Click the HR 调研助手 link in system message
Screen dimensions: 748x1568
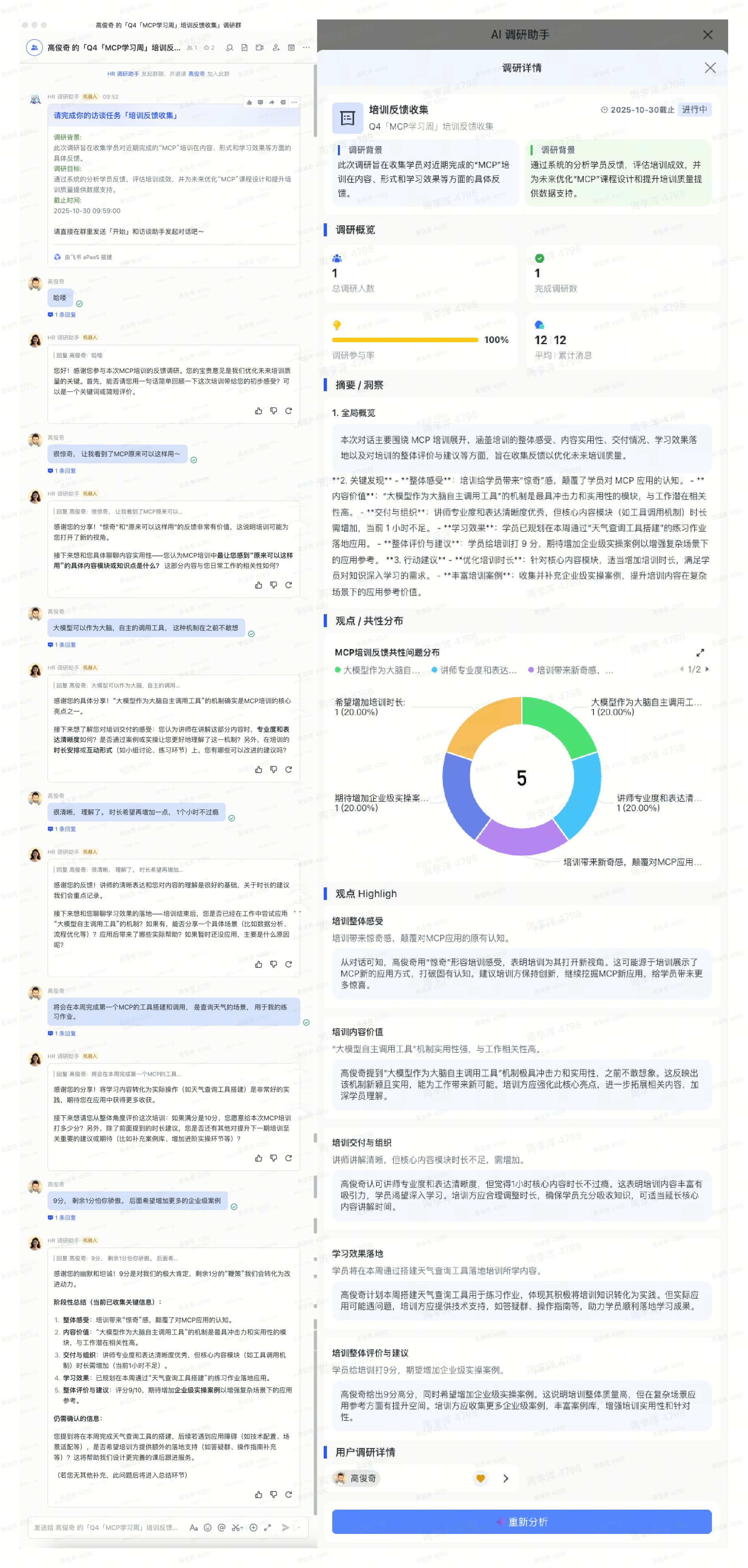click(x=123, y=74)
